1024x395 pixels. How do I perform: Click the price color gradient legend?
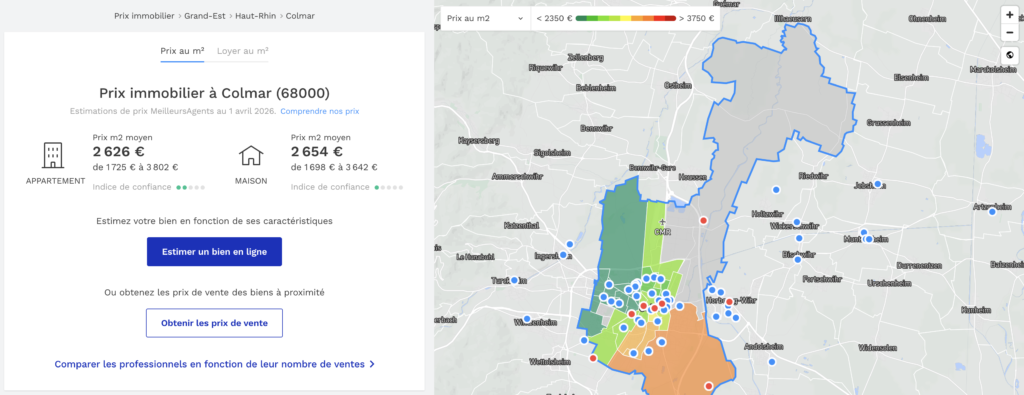pos(626,18)
